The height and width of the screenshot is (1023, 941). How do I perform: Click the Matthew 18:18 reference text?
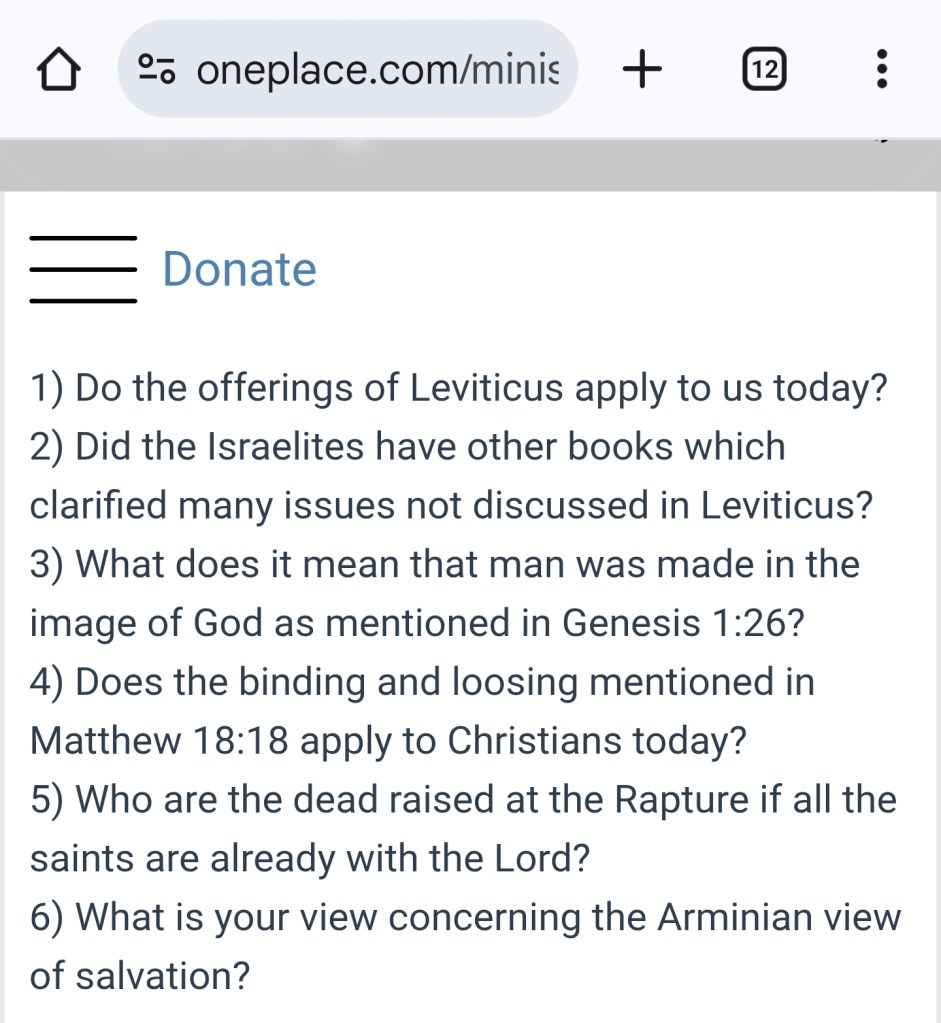pos(160,742)
